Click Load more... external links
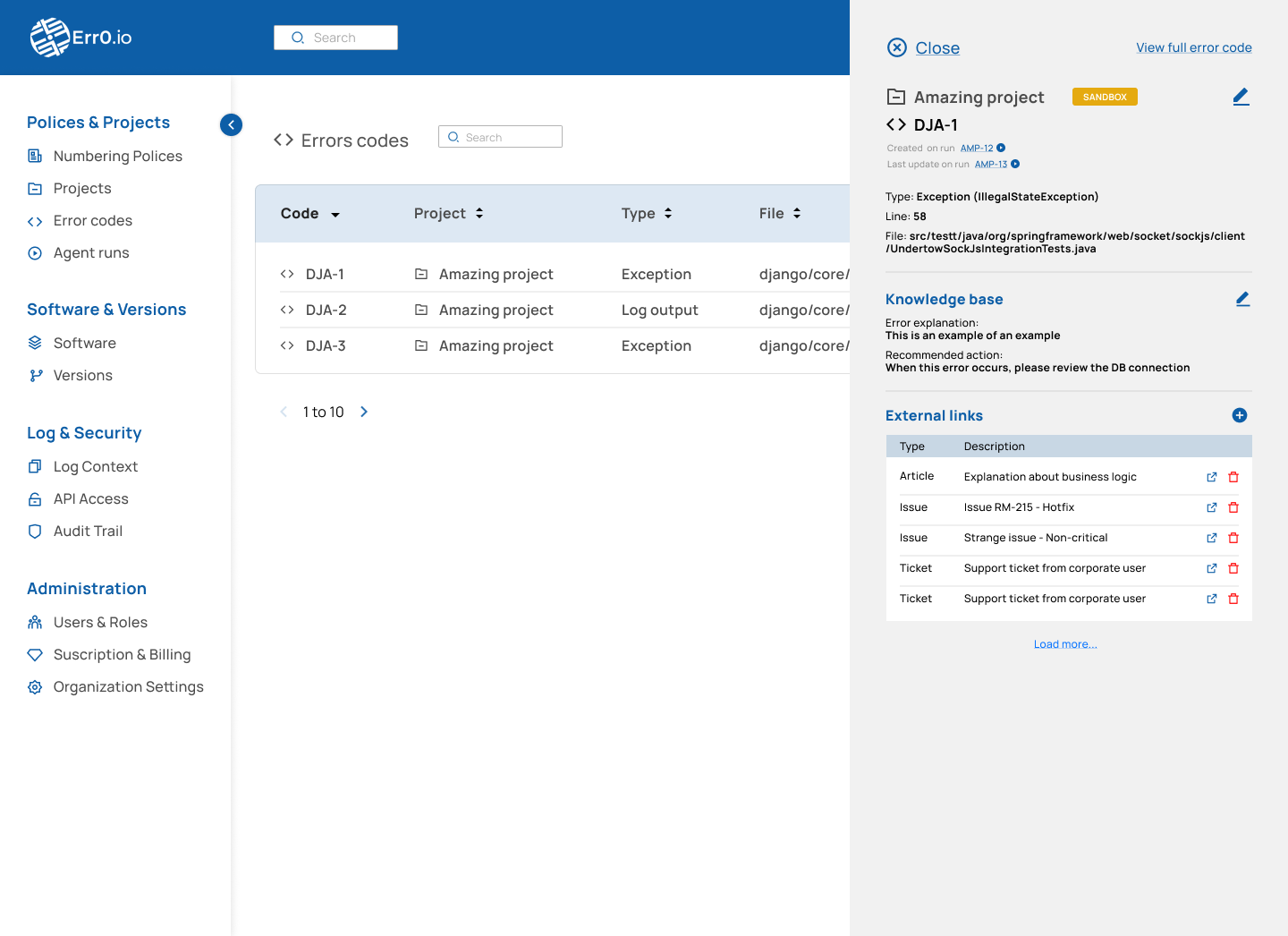This screenshot has height=936, width=1288. pos(1065,644)
